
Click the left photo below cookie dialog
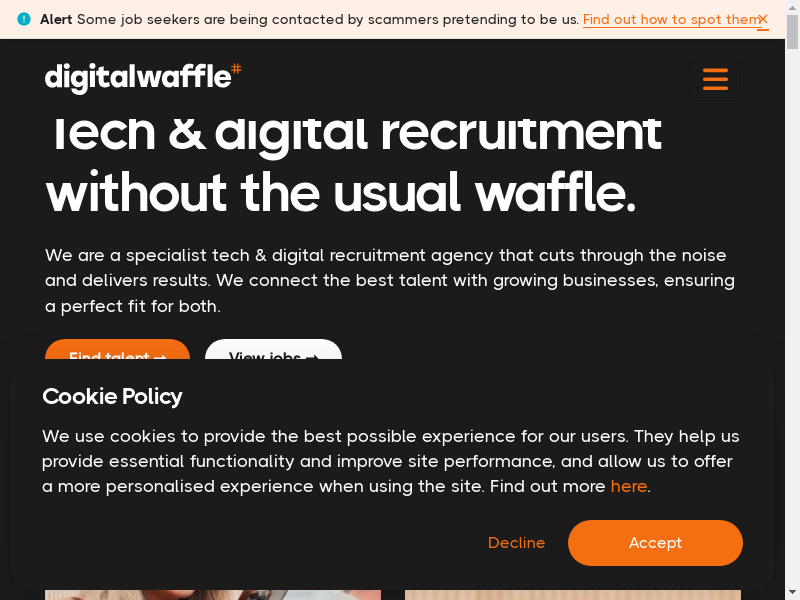[212, 595]
